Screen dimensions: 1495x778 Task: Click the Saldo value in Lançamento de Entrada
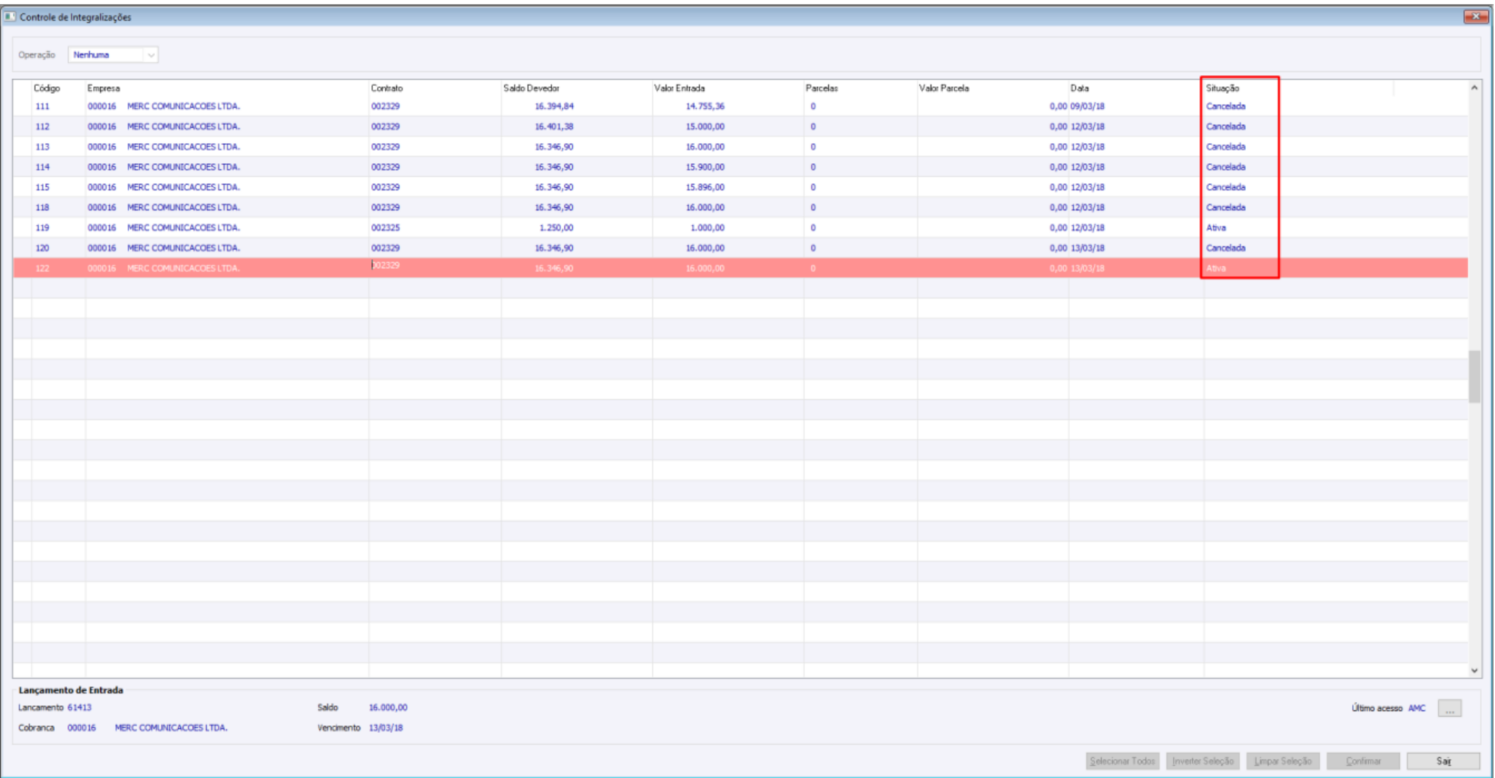click(388, 707)
